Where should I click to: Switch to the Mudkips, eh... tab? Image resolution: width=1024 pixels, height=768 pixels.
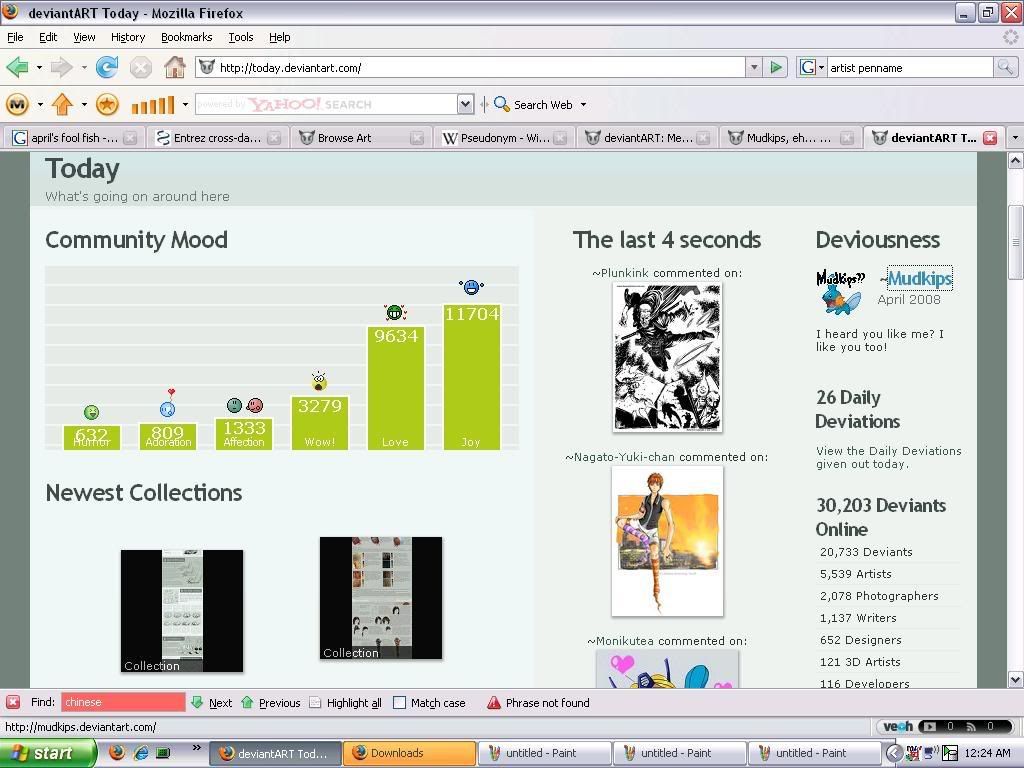pyautogui.click(x=790, y=138)
